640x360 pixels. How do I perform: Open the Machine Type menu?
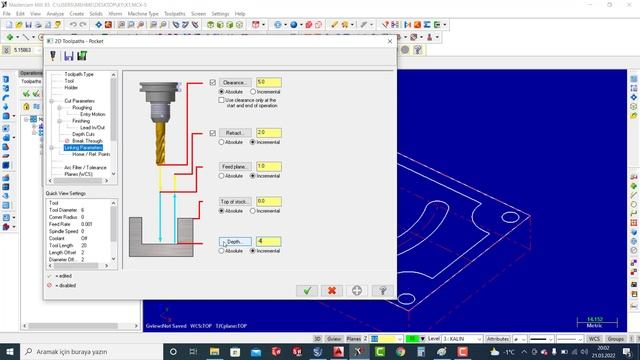click(143, 14)
